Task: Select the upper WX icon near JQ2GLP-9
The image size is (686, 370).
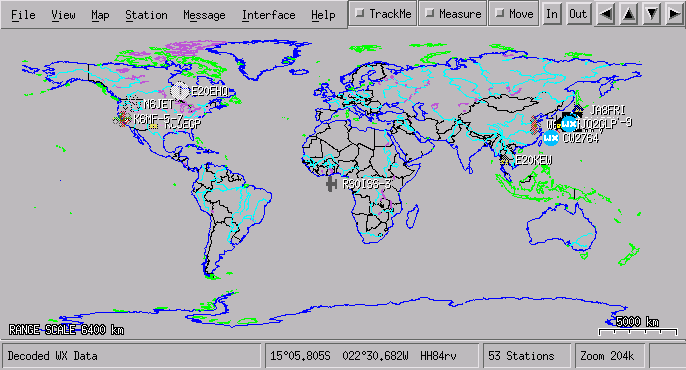Action: pos(569,124)
